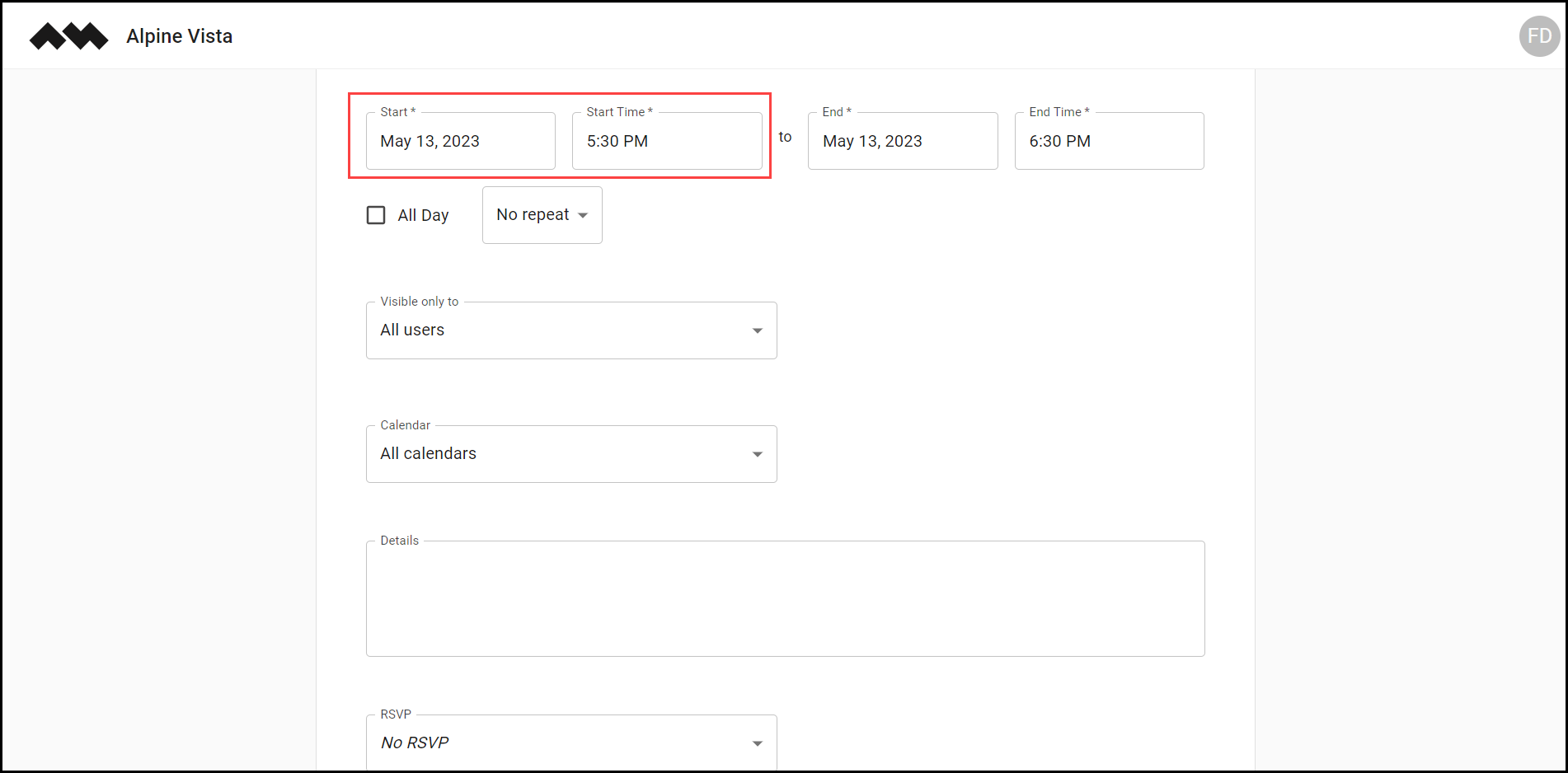
Task: Open the RSVP dropdown
Action: pyautogui.click(x=570, y=743)
